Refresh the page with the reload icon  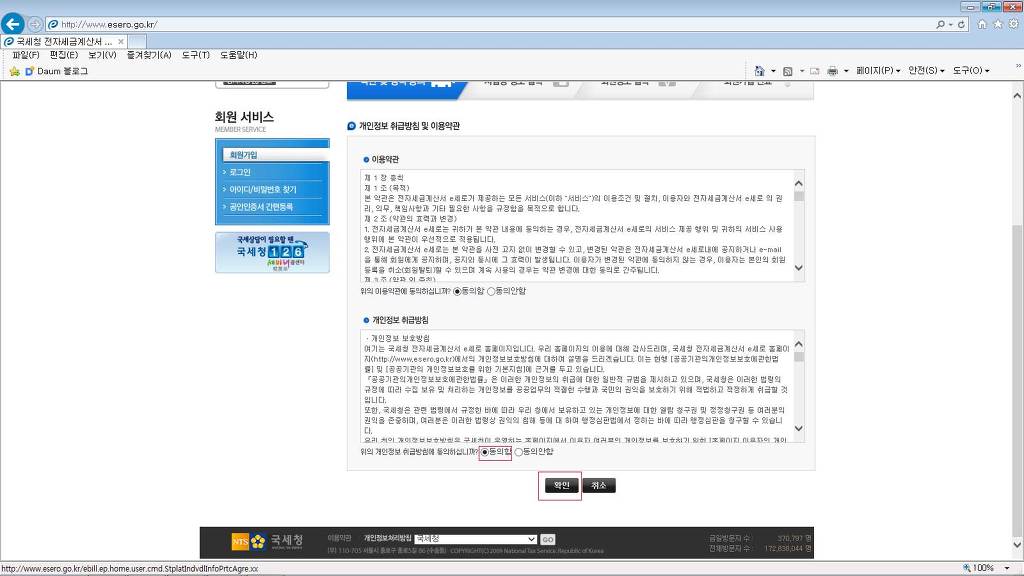pos(961,24)
